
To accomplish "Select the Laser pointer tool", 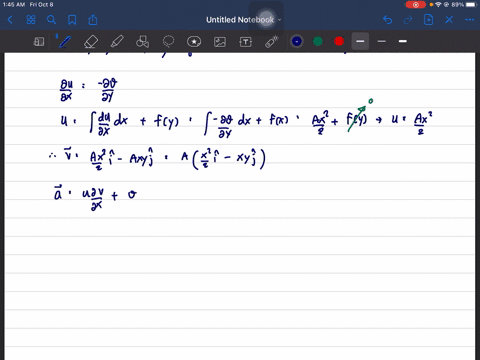I will [x=272, y=42].
